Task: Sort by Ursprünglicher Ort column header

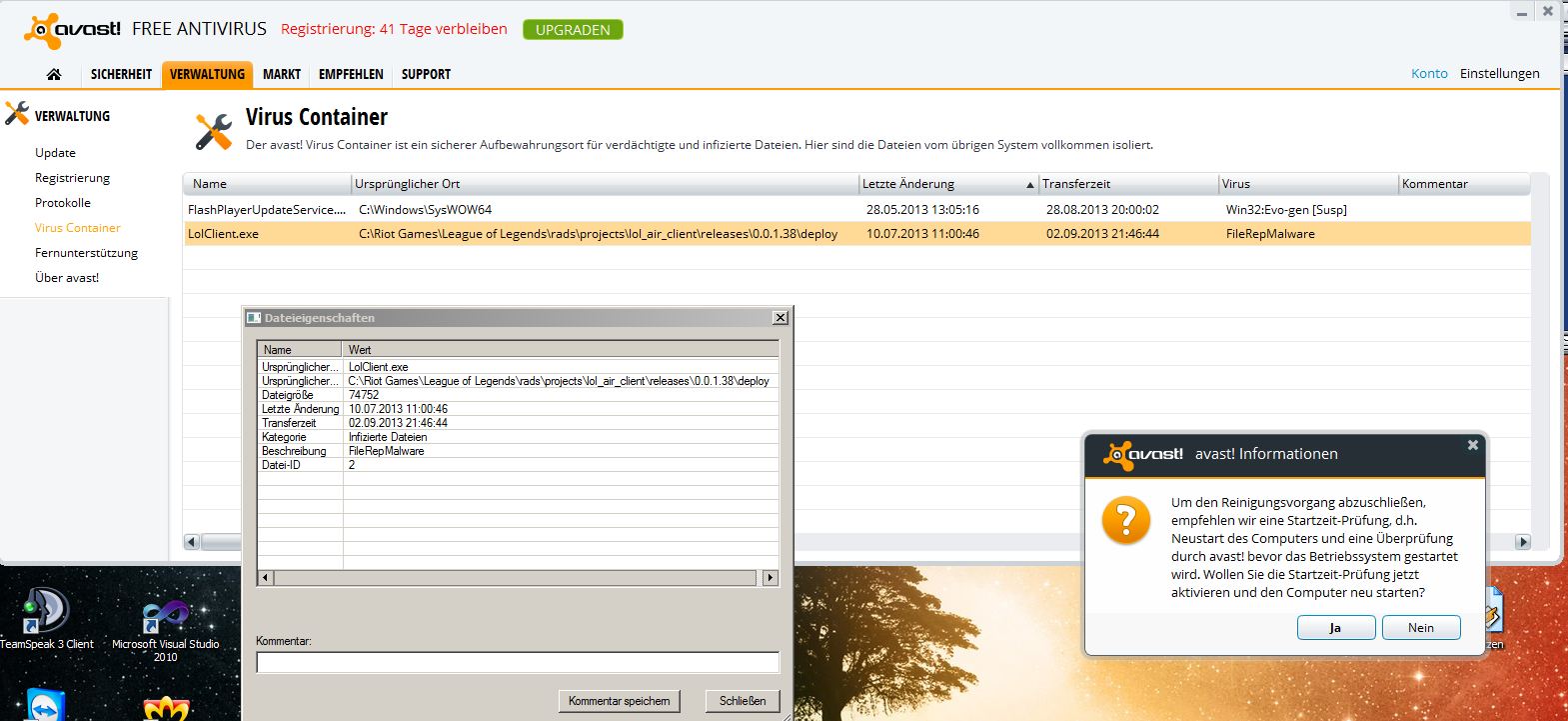Action: (605, 184)
